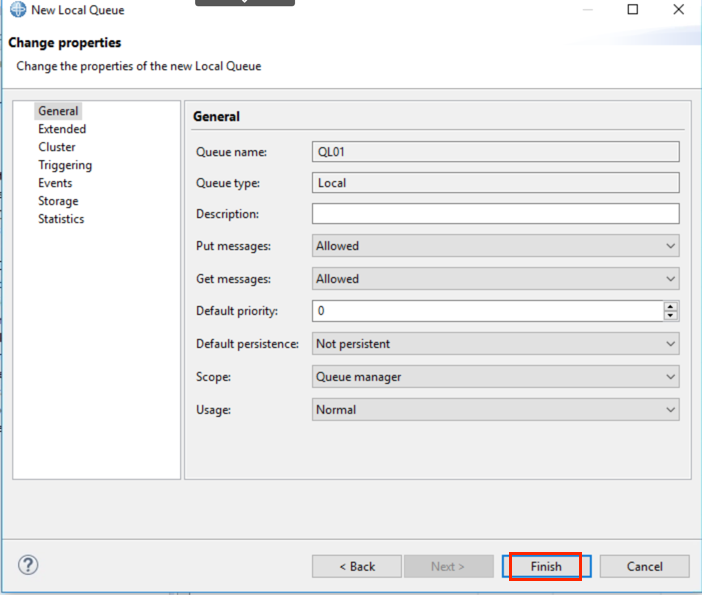Open the Get messages dropdown
The image size is (702, 595).
point(496,279)
